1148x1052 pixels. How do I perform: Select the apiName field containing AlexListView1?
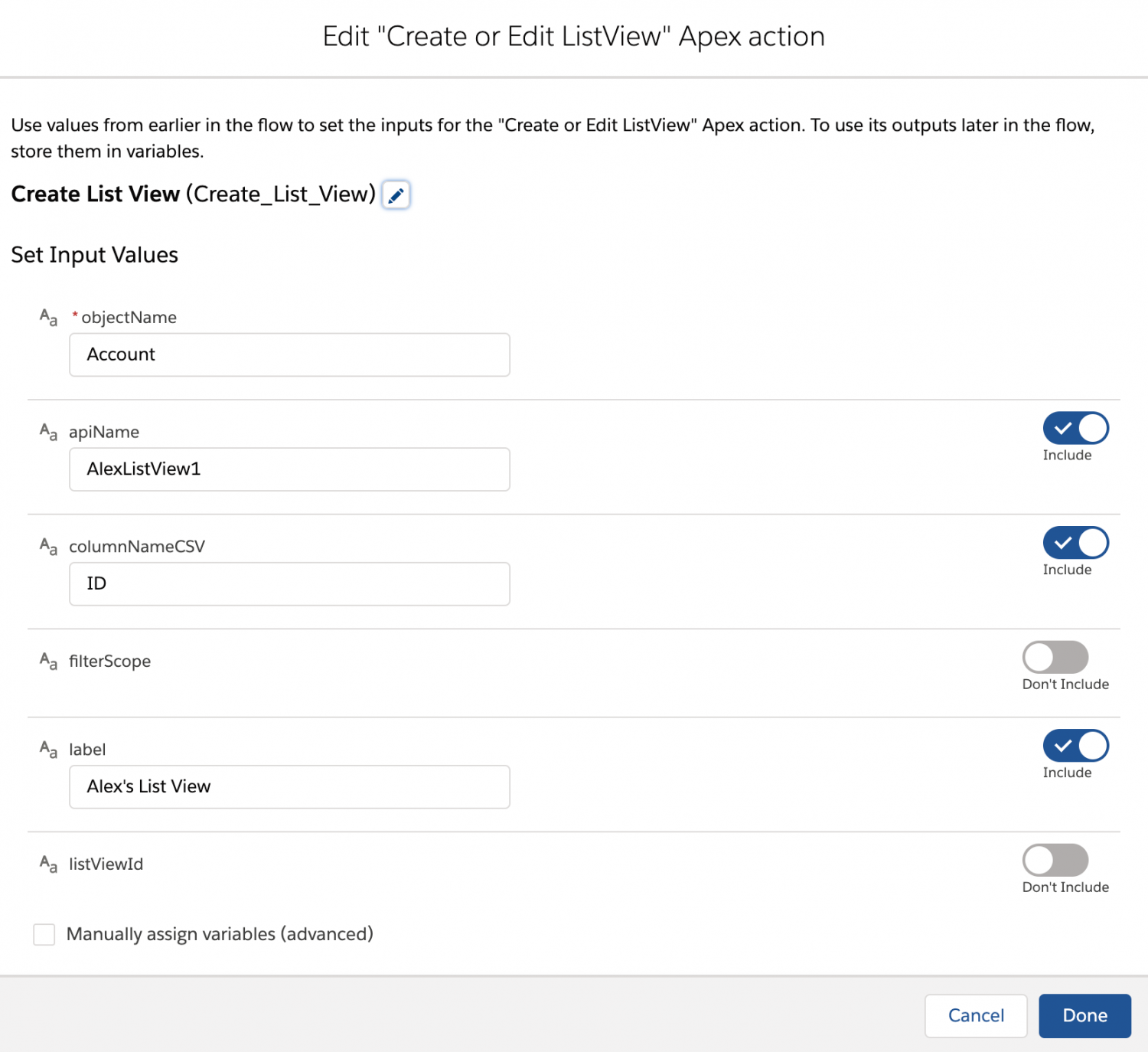click(x=289, y=469)
